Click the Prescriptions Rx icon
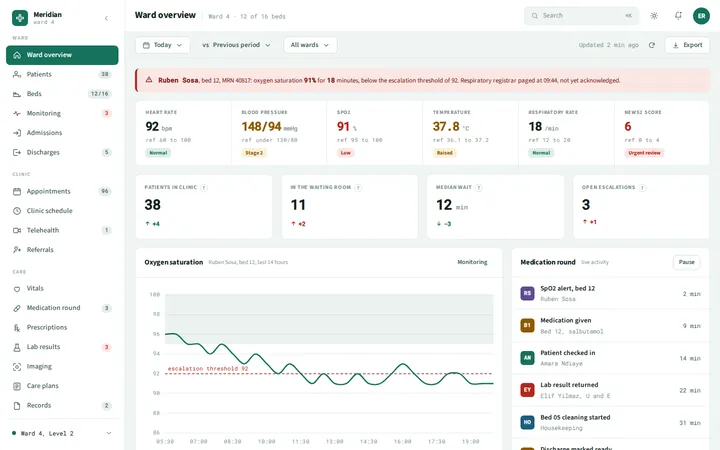 (x=17, y=328)
